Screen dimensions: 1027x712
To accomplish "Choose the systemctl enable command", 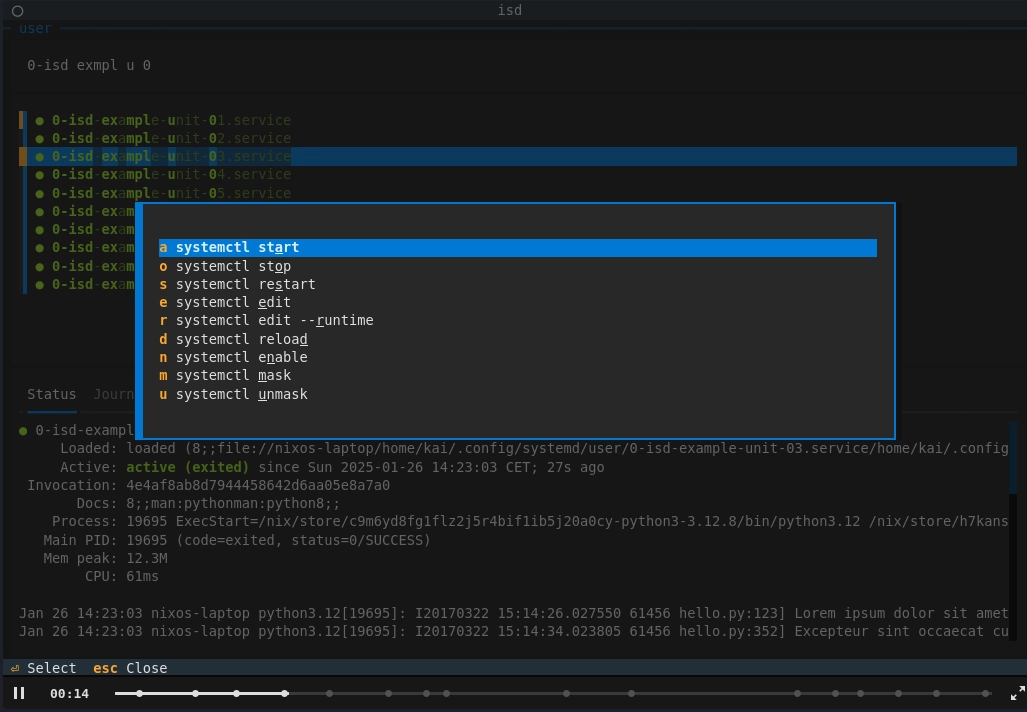I will click(241, 357).
